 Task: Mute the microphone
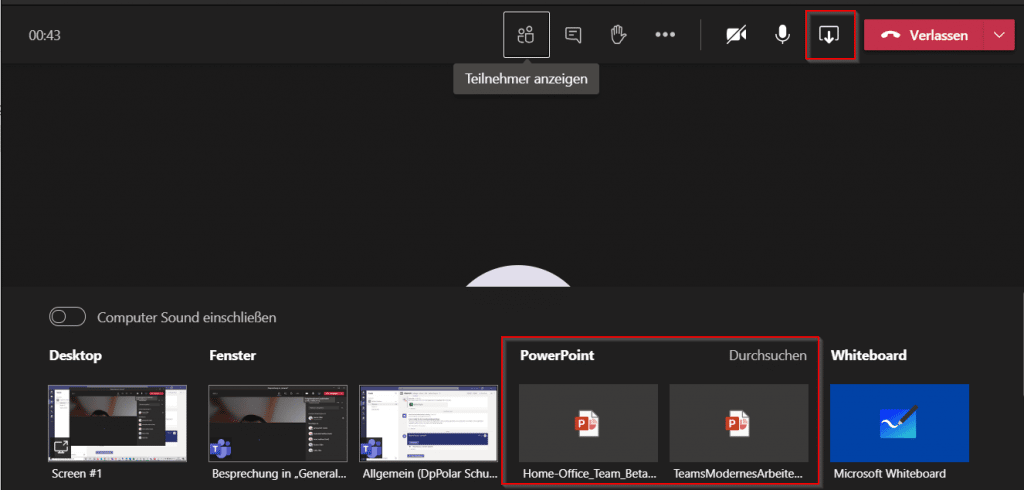coord(782,35)
